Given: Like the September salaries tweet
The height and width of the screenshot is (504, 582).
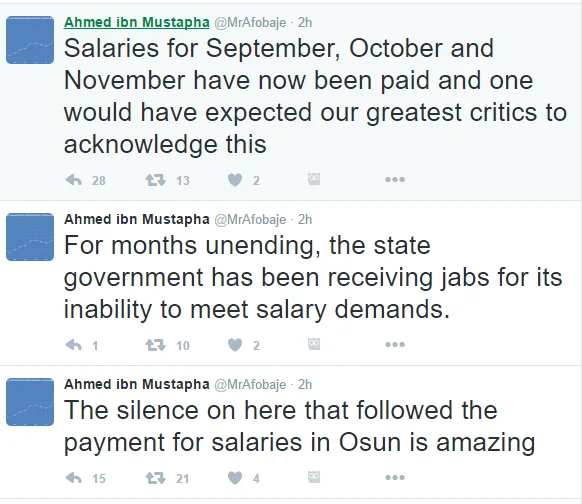Looking at the screenshot, I should point(235,180).
